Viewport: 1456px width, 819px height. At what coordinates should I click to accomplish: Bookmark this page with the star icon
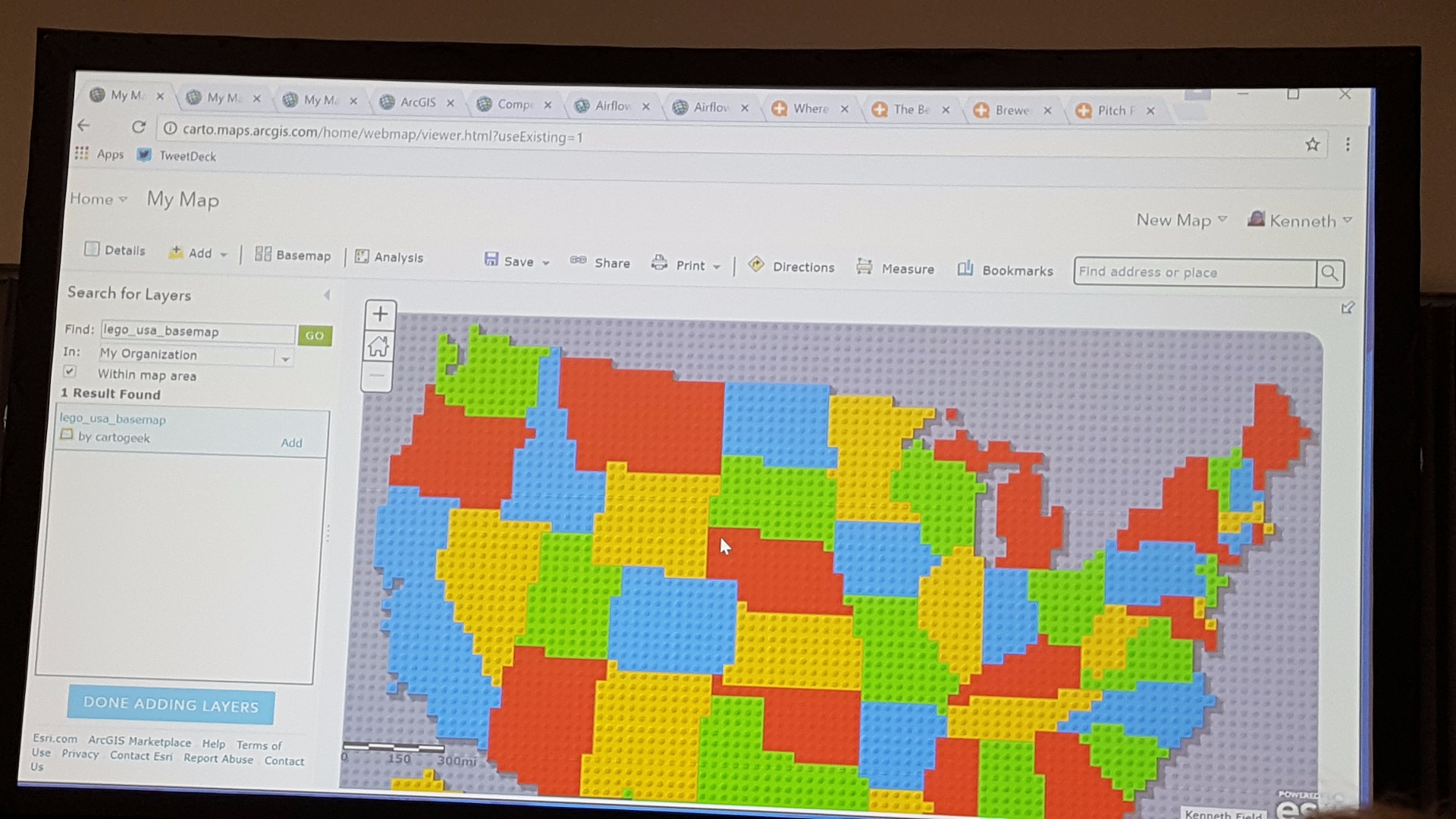[x=1313, y=144]
